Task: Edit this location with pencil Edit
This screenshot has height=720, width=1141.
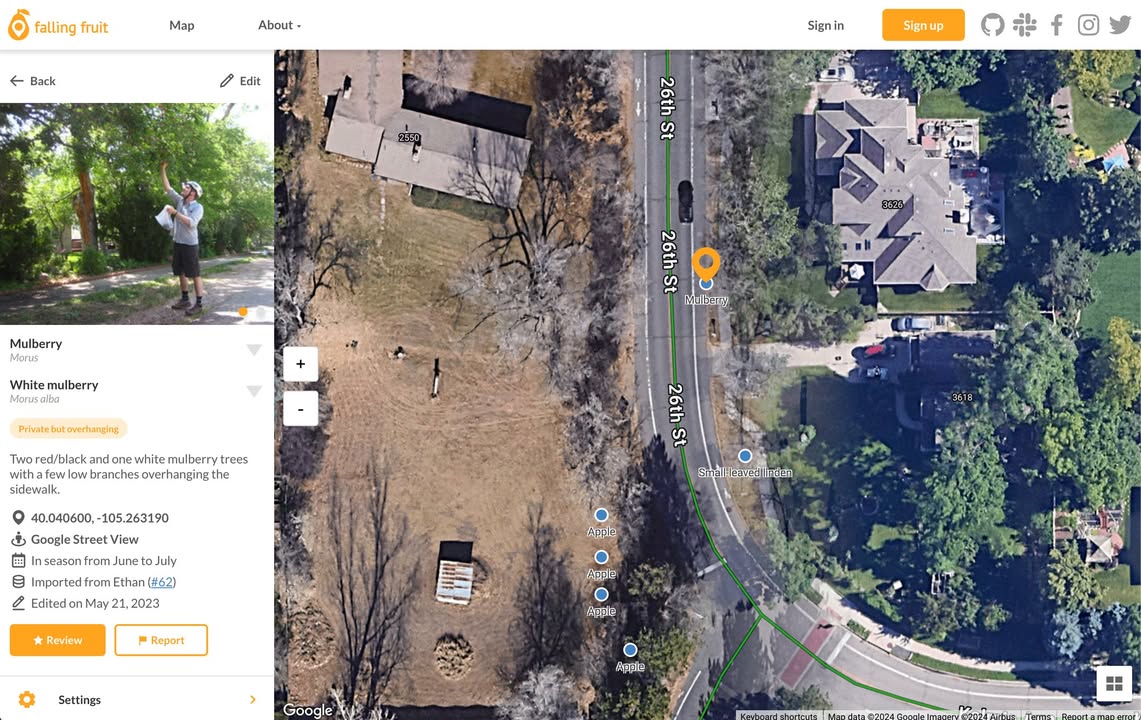Action: click(240, 81)
